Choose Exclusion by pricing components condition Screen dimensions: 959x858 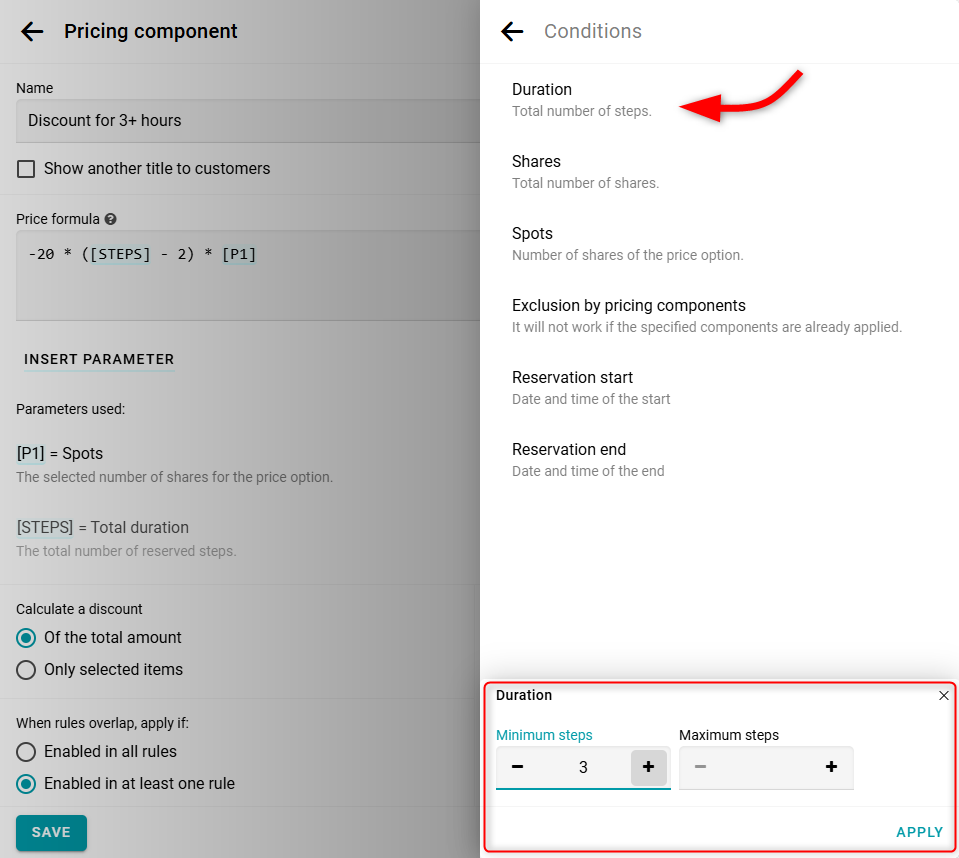click(x=628, y=306)
